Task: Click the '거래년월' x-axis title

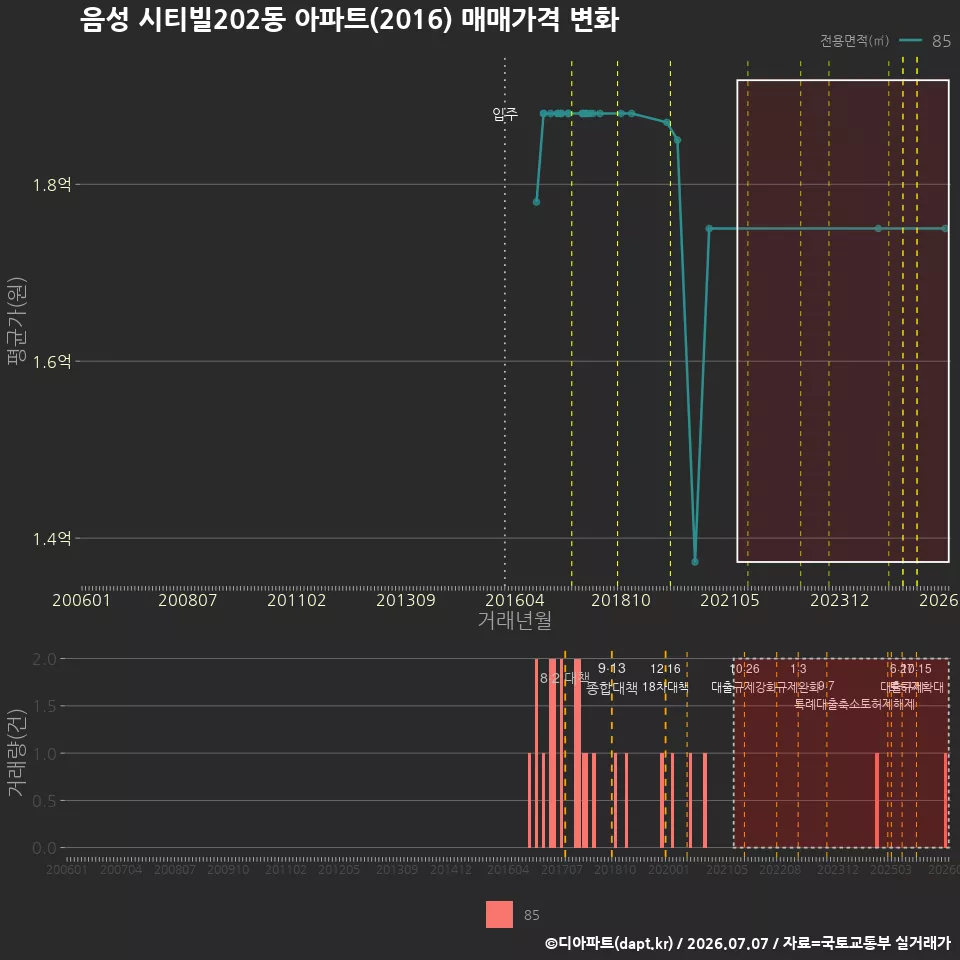Action: (x=514, y=620)
